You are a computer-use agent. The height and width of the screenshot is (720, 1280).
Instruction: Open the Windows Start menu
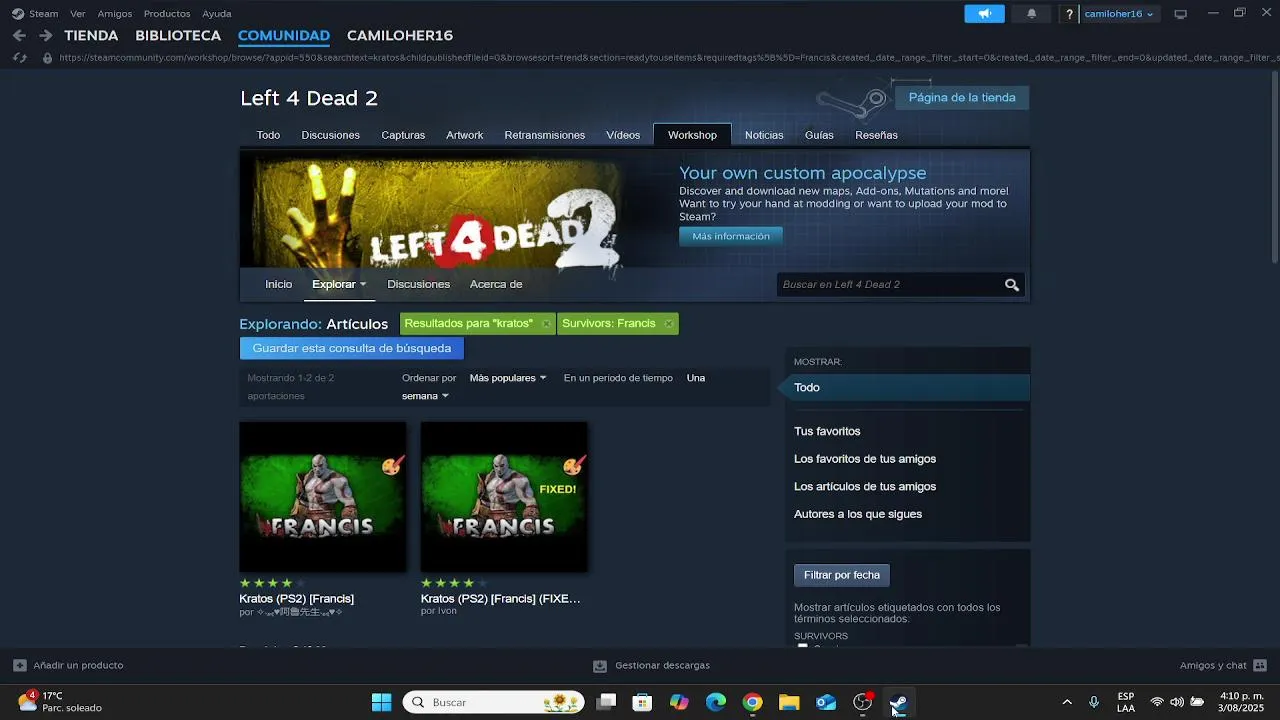[381, 702]
